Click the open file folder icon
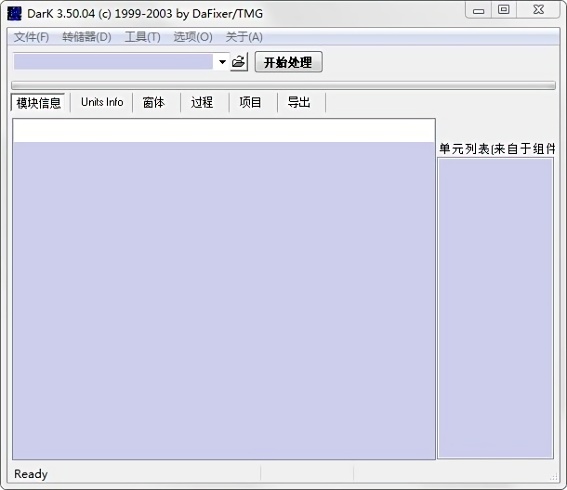Image resolution: width=567 pixels, height=490 pixels. point(239,62)
